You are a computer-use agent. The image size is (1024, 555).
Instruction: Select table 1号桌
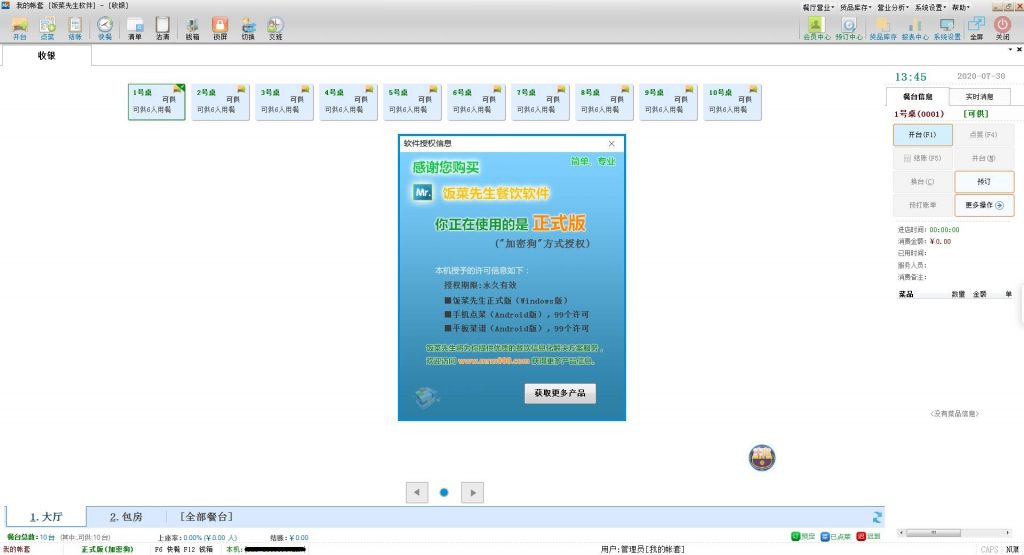tap(157, 102)
